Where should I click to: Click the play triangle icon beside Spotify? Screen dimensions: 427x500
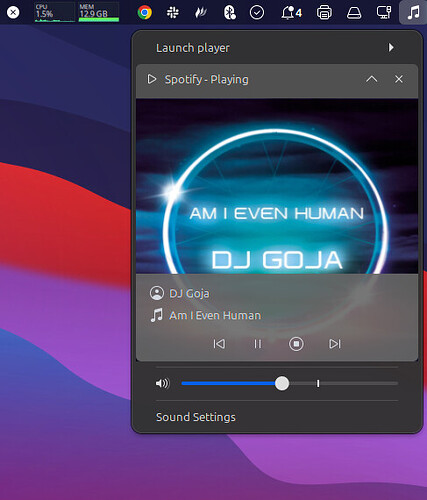tap(152, 79)
